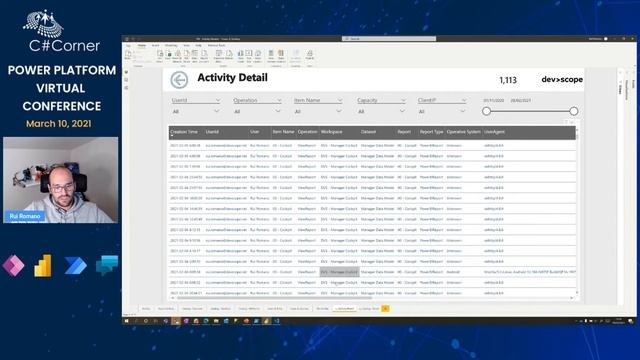Screen dimensions: 640x360
Task: Click the left handle of date slider
Action: coord(486,111)
